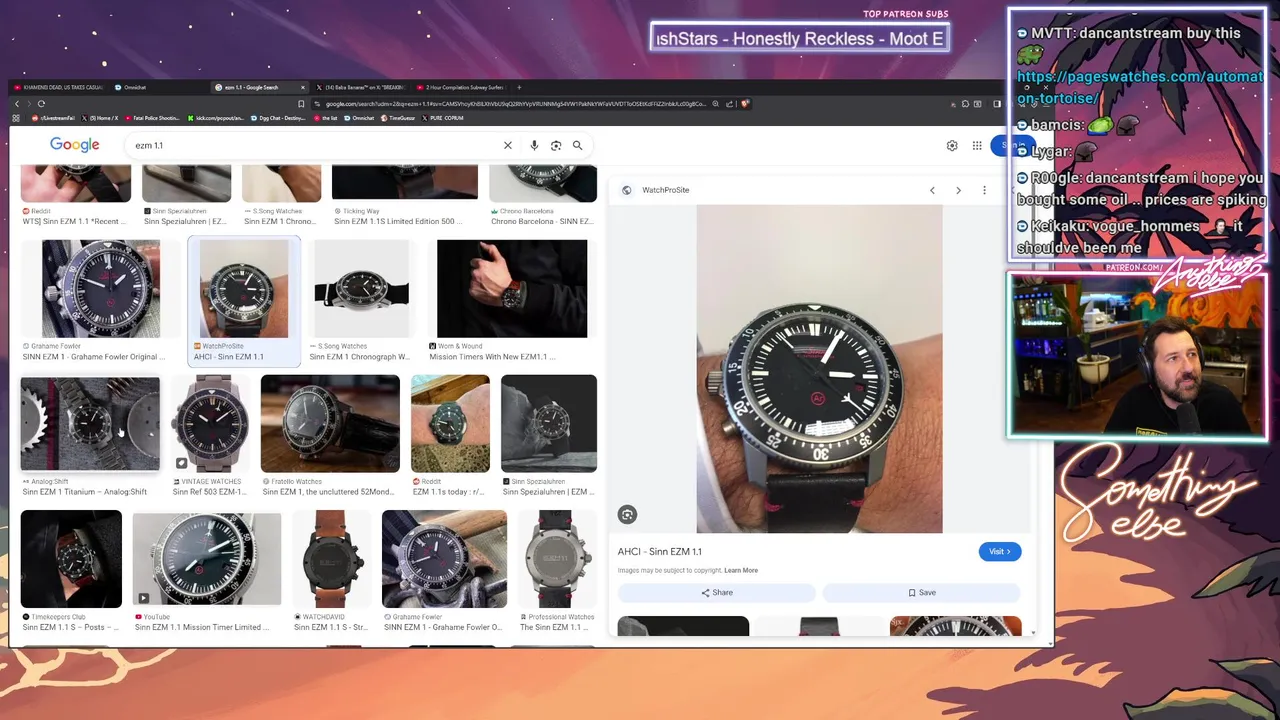
Task: Show next image in preview panel
Action: pyautogui.click(x=958, y=190)
